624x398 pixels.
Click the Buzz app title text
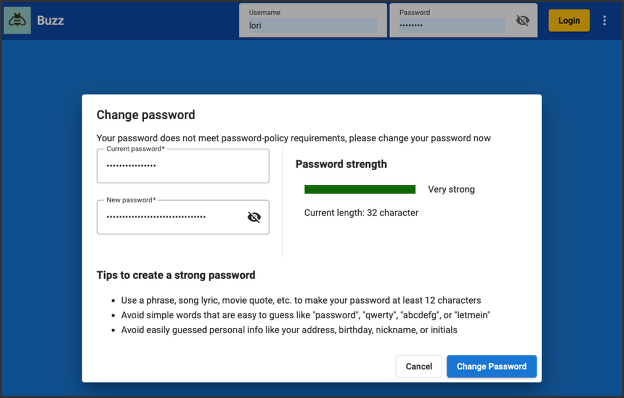pyautogui.click(x=50, y=20)
